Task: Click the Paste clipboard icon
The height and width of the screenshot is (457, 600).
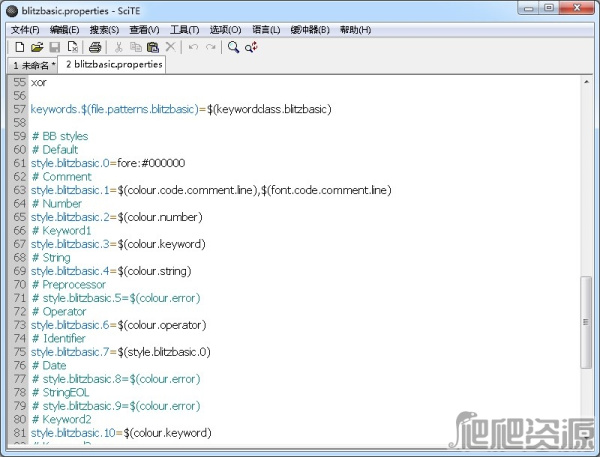Action: [152, 47]
